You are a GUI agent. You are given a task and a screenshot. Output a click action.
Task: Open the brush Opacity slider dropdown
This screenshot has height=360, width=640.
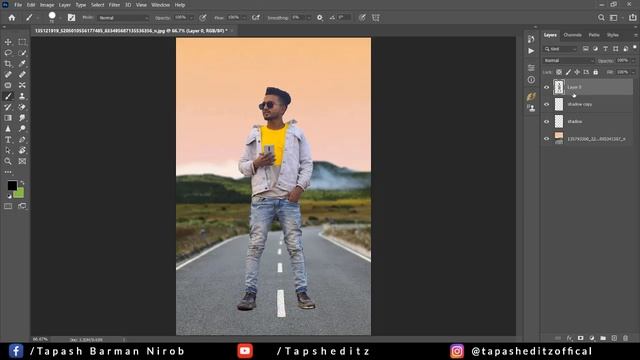pos(191,18)
